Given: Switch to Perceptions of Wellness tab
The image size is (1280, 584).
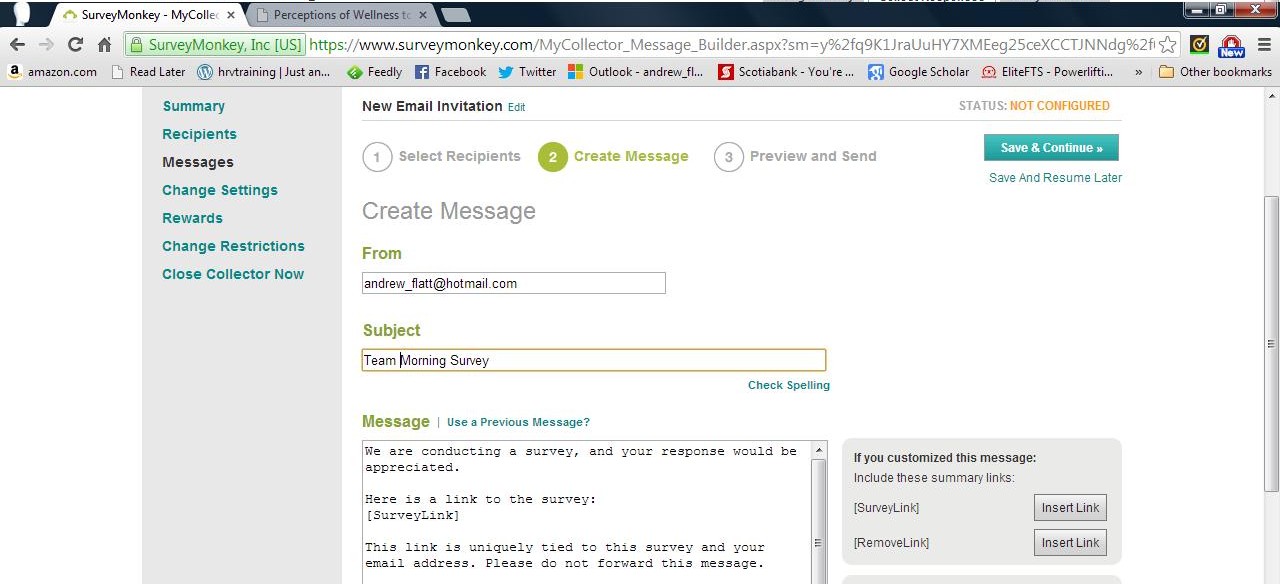Looking at the screenshot, I should [340, 15].
